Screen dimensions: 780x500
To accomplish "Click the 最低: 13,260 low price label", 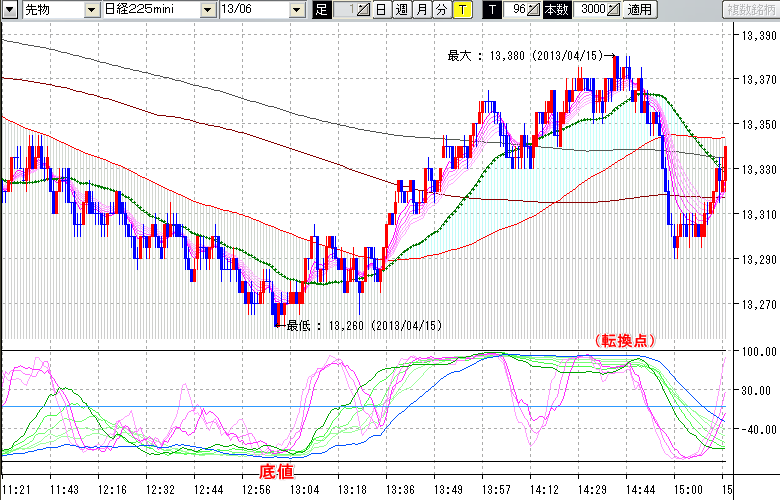I will point(363,325).
